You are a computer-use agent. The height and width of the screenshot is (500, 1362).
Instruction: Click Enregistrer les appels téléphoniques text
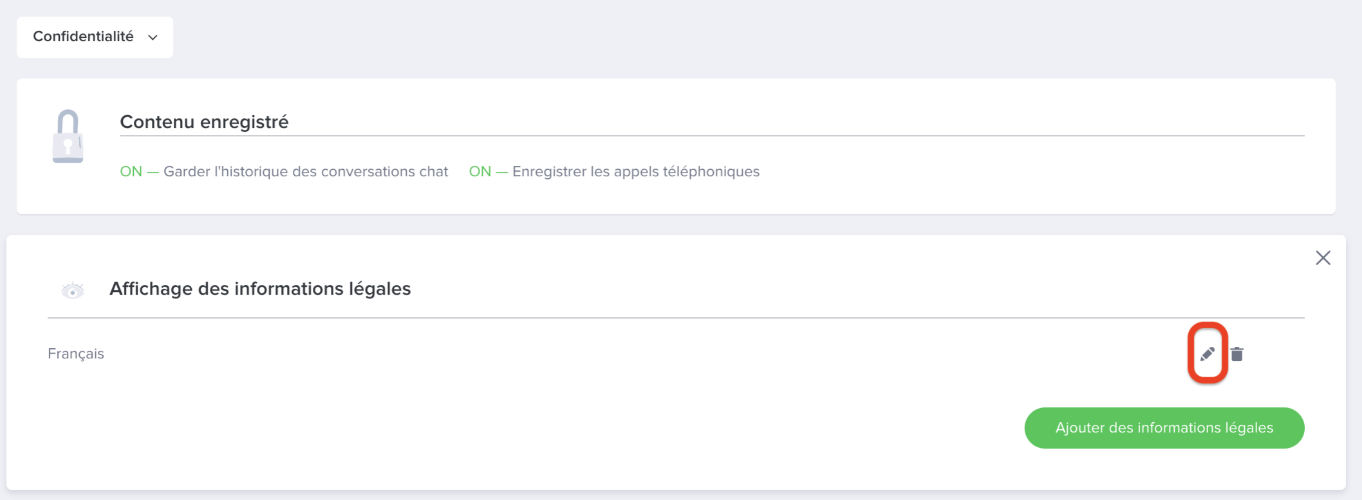pos(636,172)
